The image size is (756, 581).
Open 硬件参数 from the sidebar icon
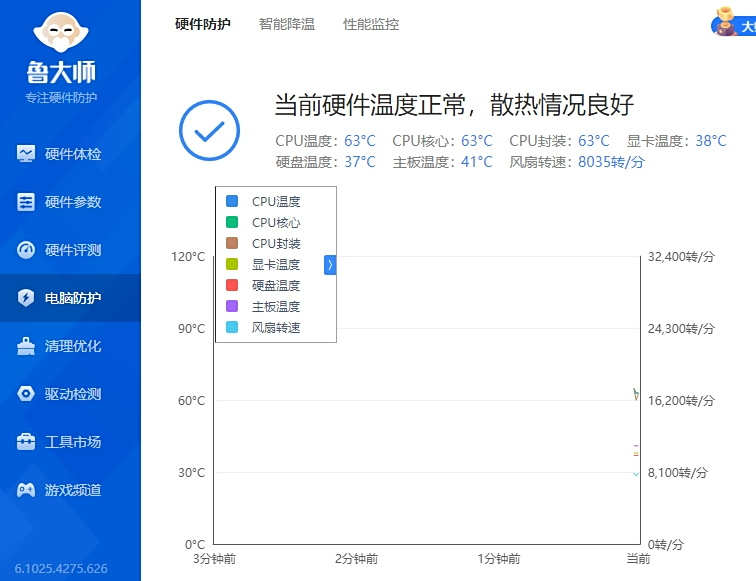(x=26, y=202)
